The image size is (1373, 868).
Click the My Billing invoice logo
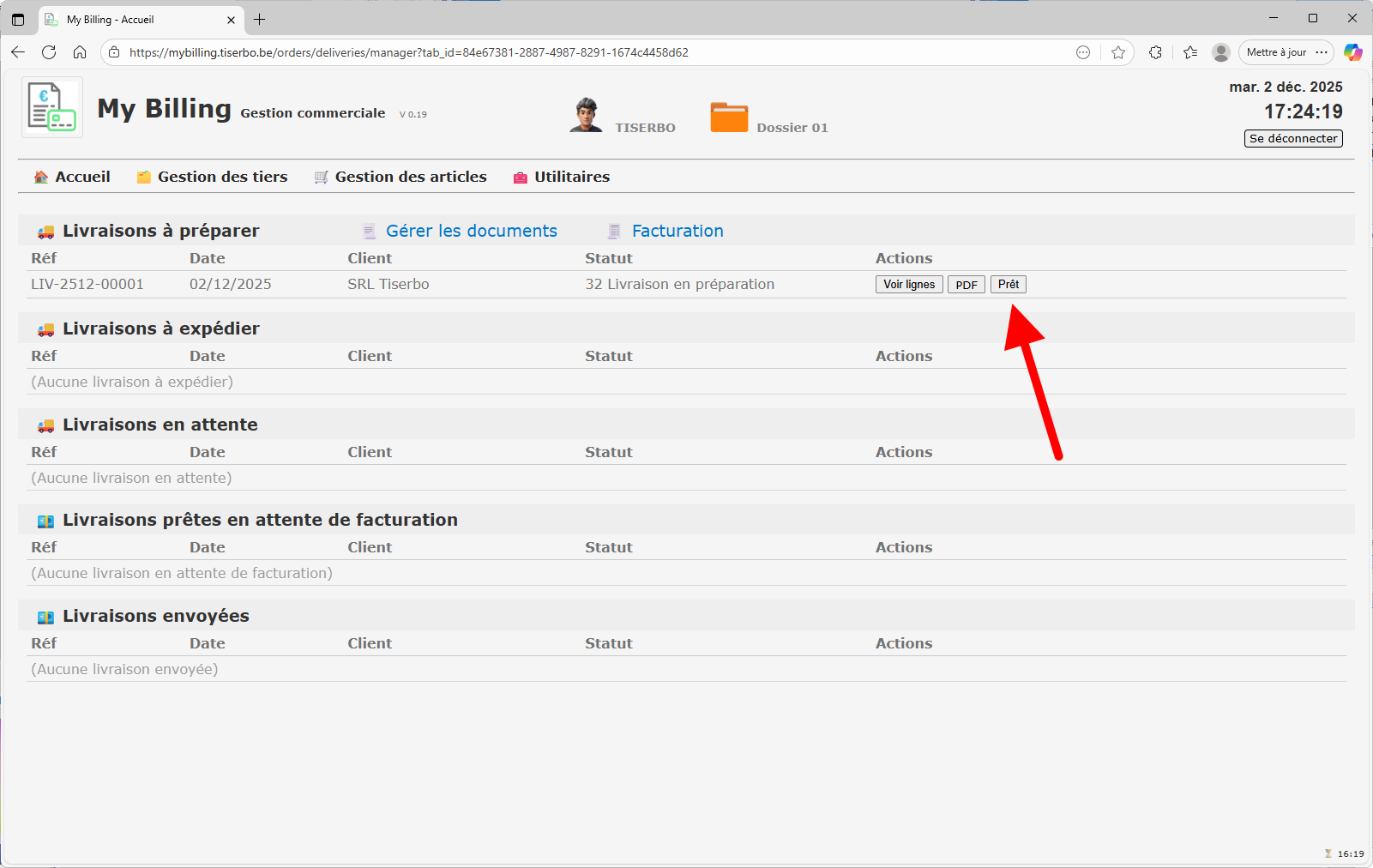(x=52, y=107)
